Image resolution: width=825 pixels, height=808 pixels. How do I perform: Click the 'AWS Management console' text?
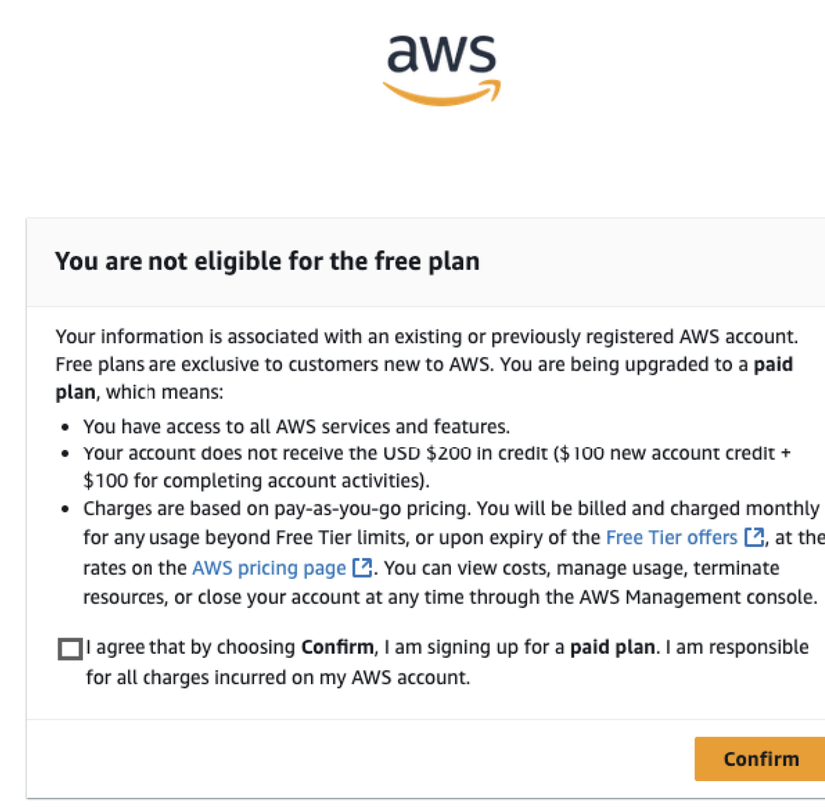point(698,597)
